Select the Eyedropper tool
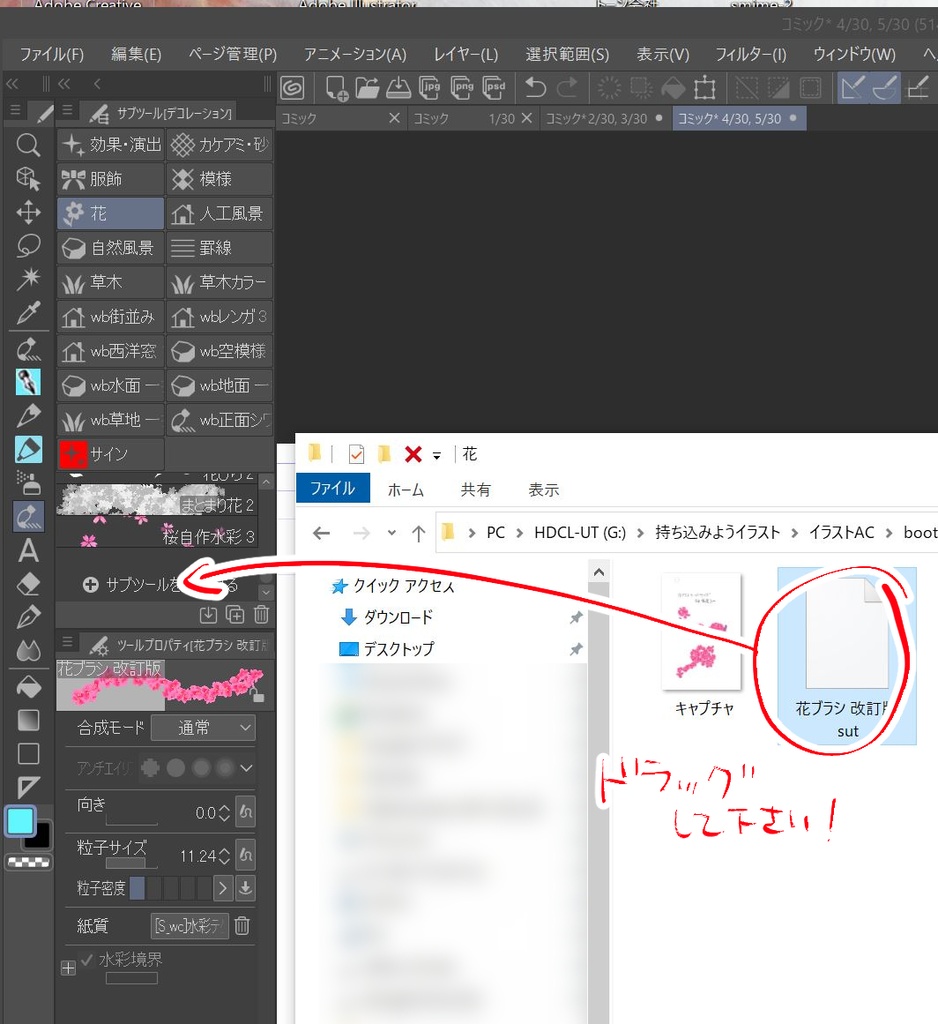Screen dimensions: 938x1024 coord(28,313)
